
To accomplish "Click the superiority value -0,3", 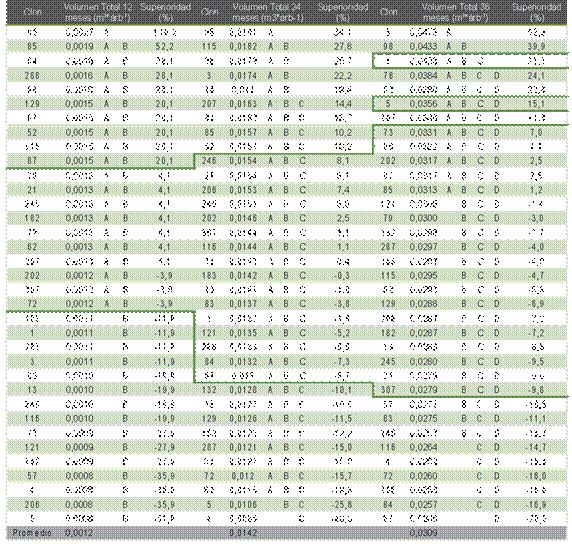I will 342,276.
